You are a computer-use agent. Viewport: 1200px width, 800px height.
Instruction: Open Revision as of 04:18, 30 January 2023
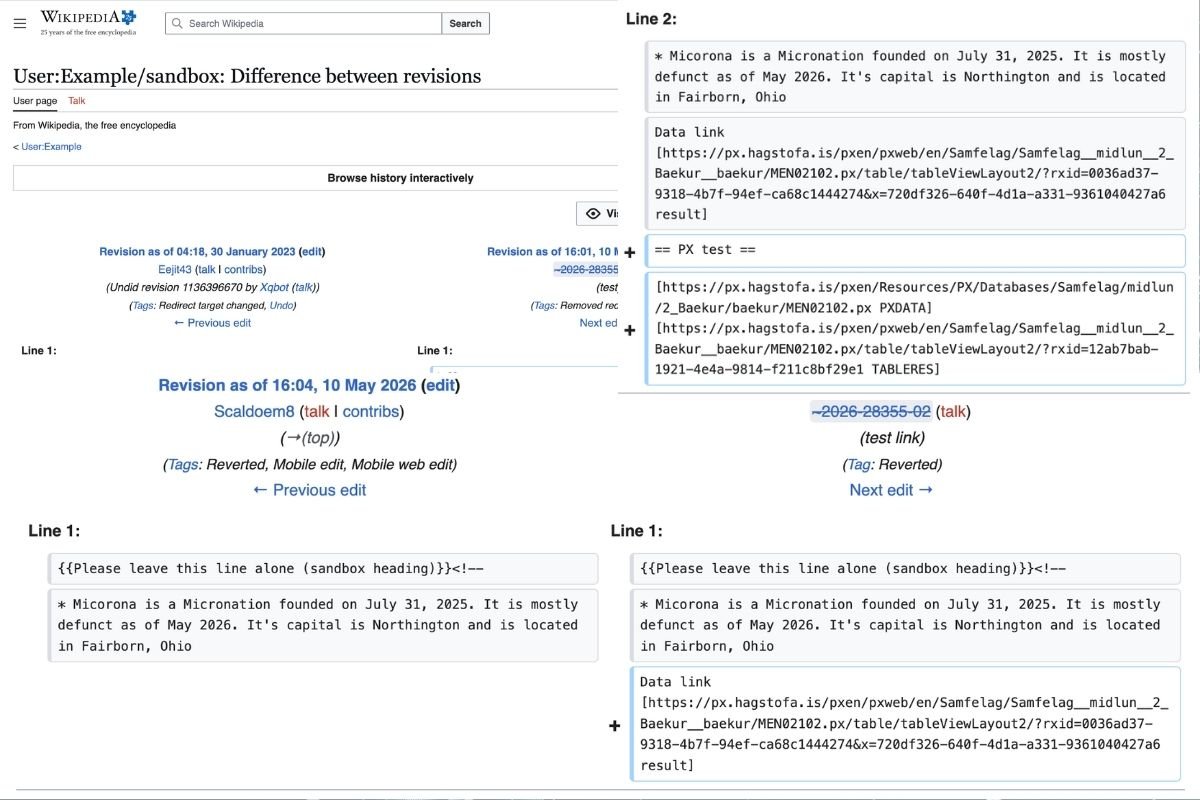[198, 252]
